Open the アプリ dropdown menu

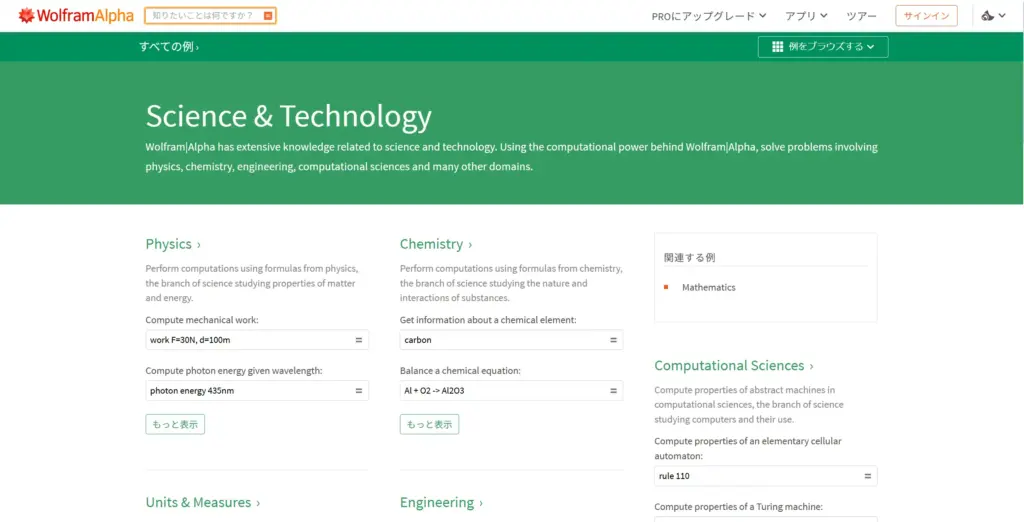(806, 16)
